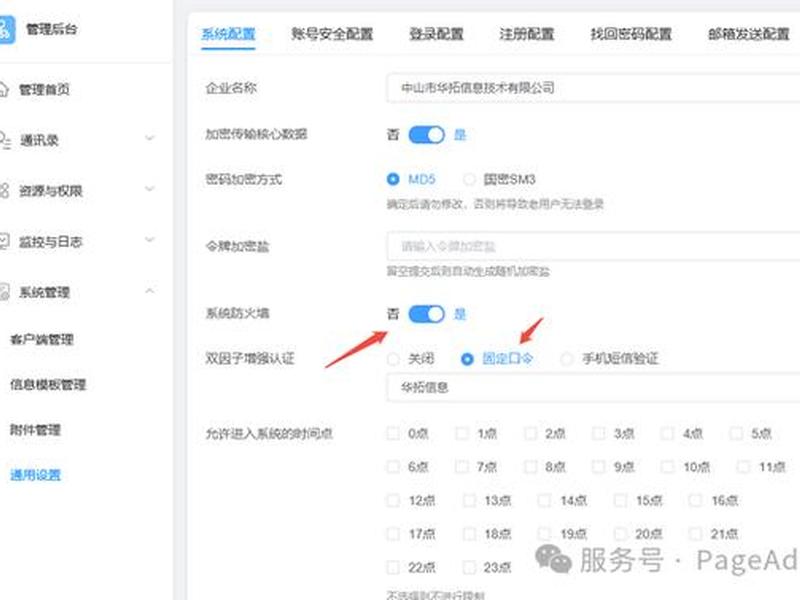Click the 系统管理 icon
This screenshot has height=600, width=800.
click(4, 292)
